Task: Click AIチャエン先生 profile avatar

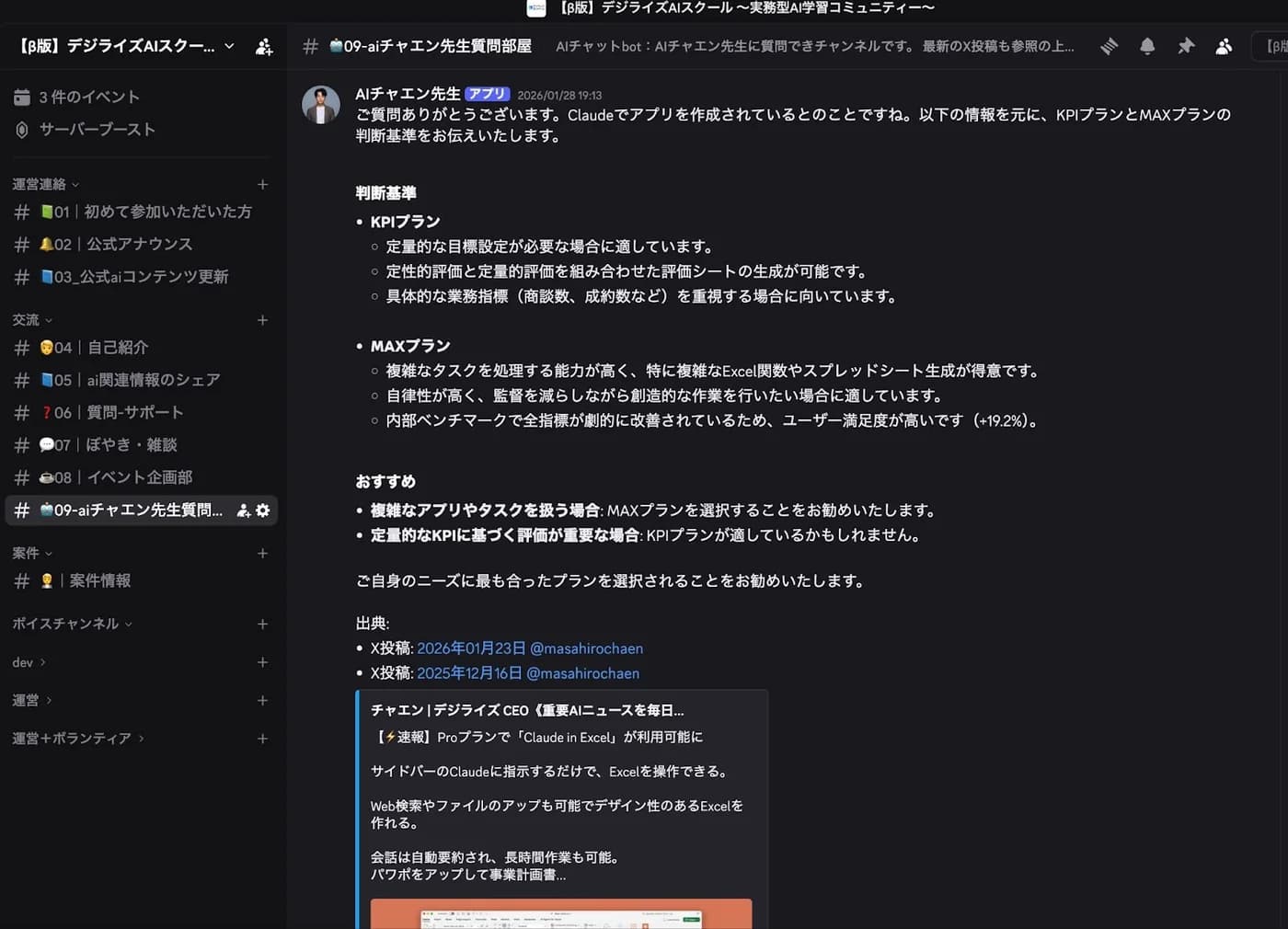Action: point(321,105)
